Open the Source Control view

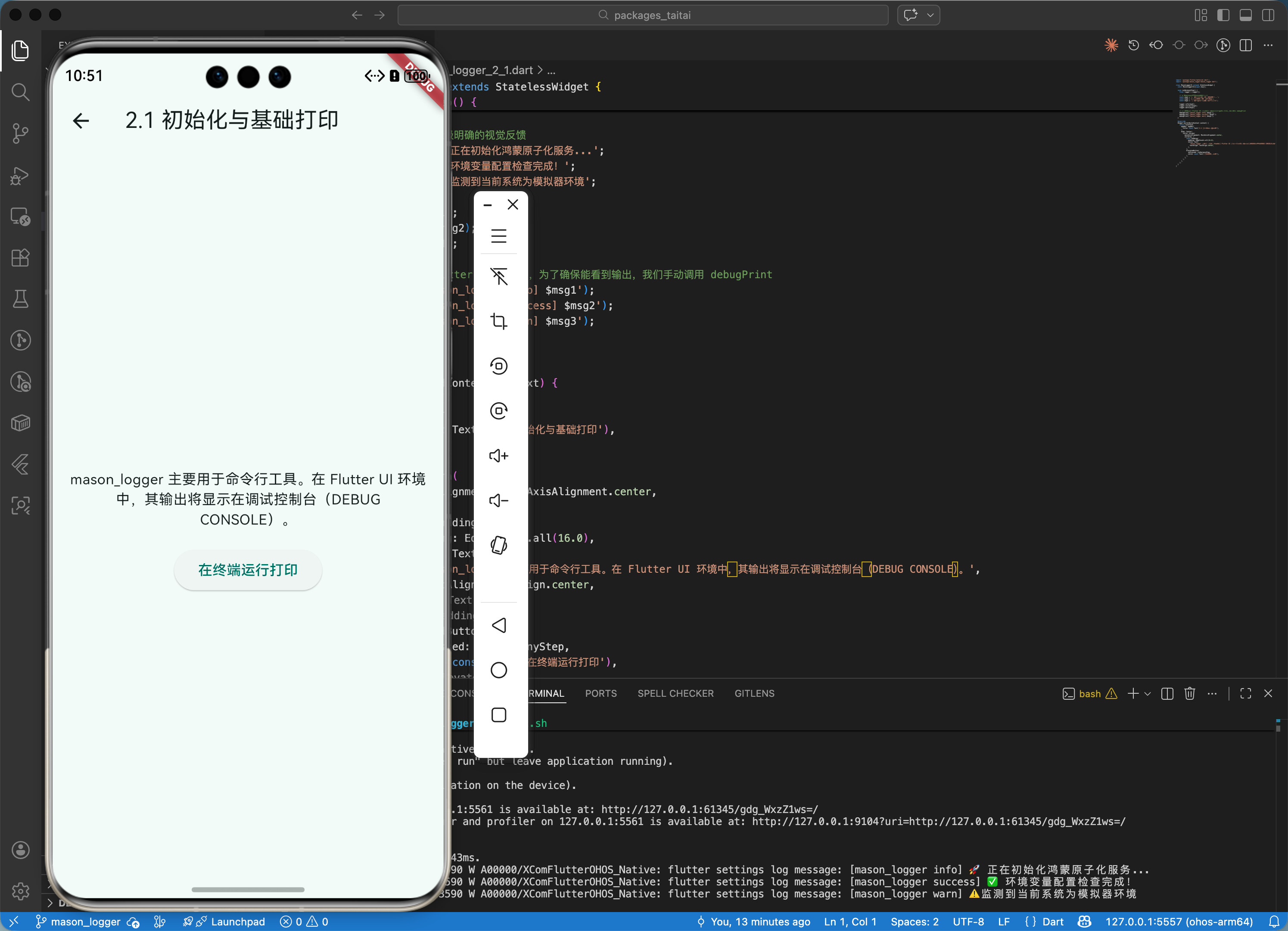coord(20,133)
